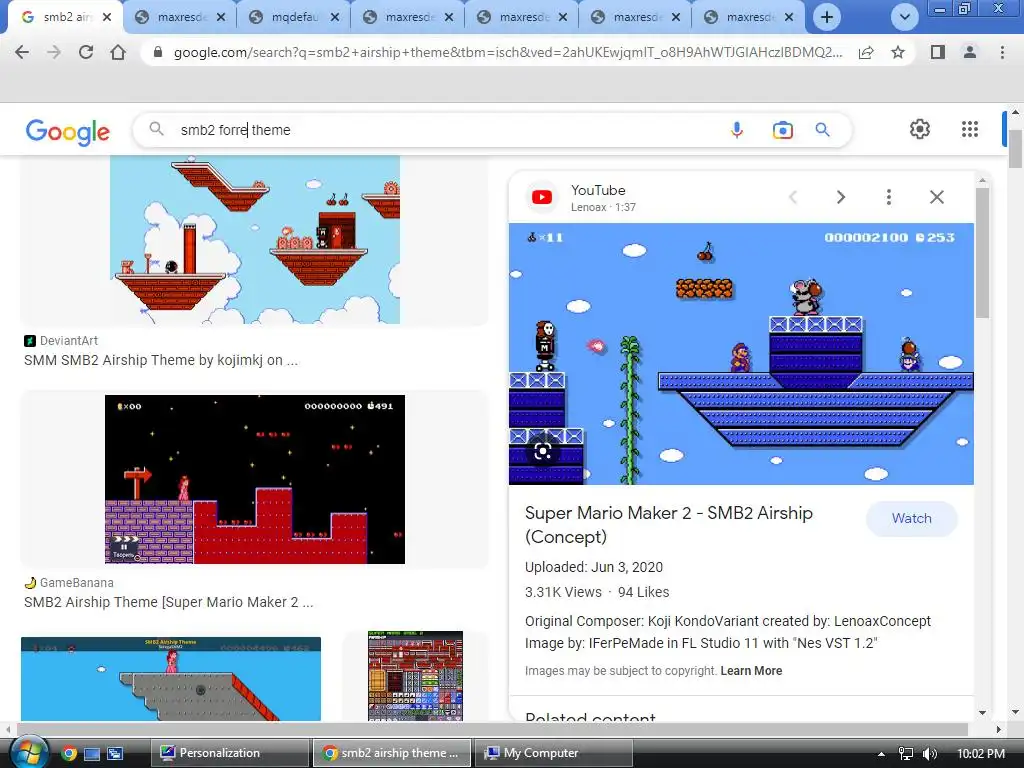Viewport: 1024px width, 768px height.
Task: Open more options in the image preview
Action: [x=888, y=197]
